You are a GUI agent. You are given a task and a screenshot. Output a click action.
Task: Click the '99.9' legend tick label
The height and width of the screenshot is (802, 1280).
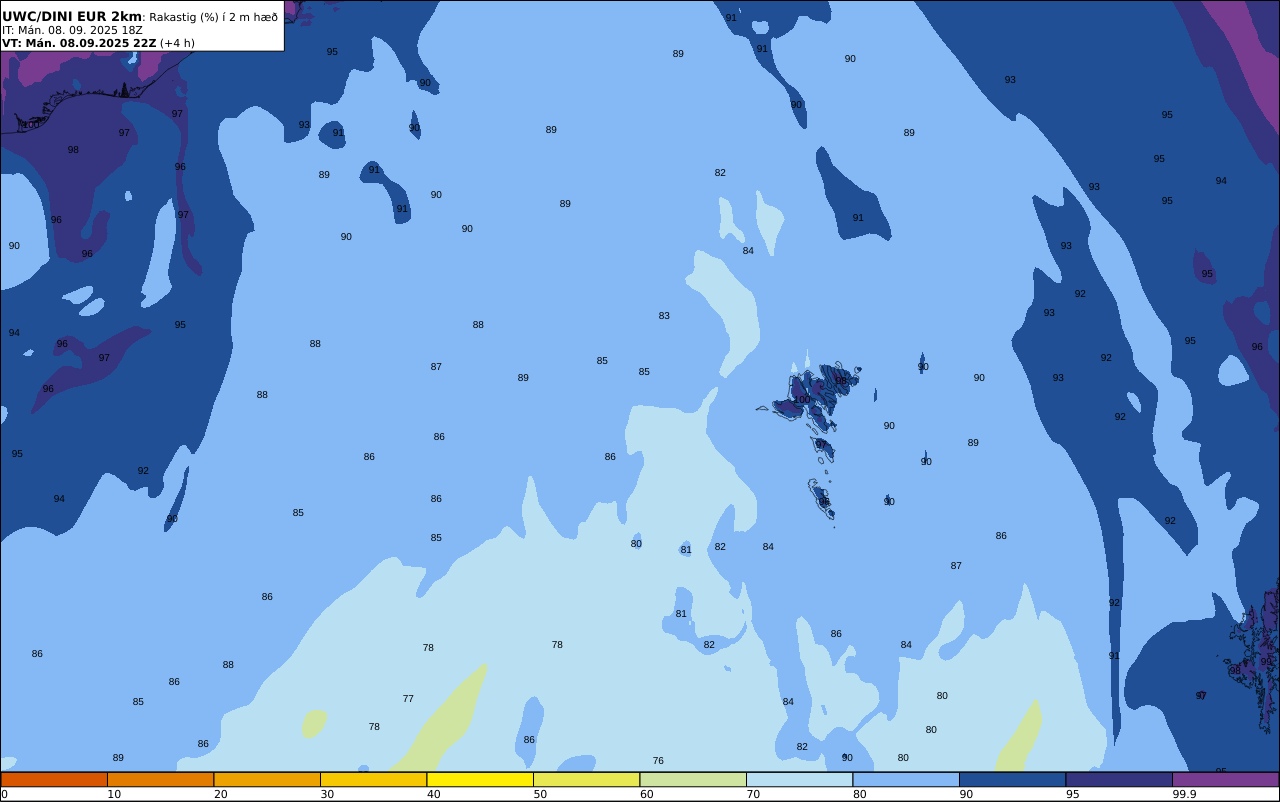(x=1184, y=794)
